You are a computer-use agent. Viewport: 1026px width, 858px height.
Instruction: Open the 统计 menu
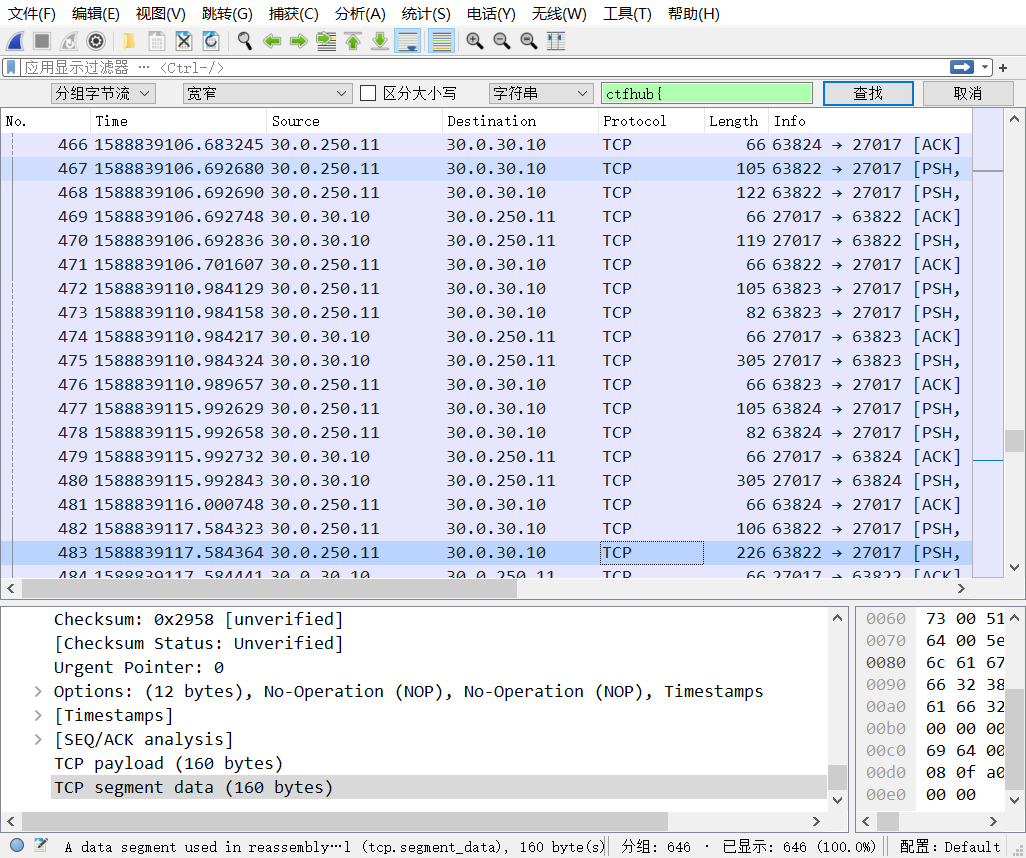[425, 13]
